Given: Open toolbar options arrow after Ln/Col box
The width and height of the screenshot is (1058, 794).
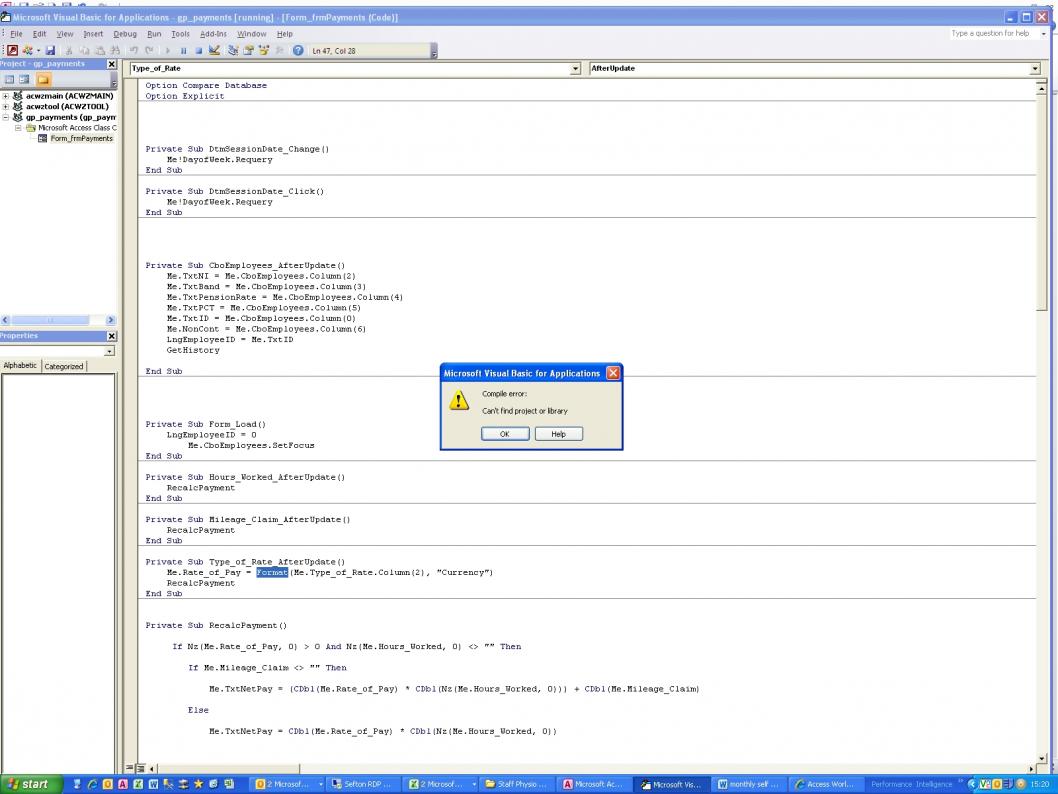Looking at the screenshot, I should [x=434, y=51].
